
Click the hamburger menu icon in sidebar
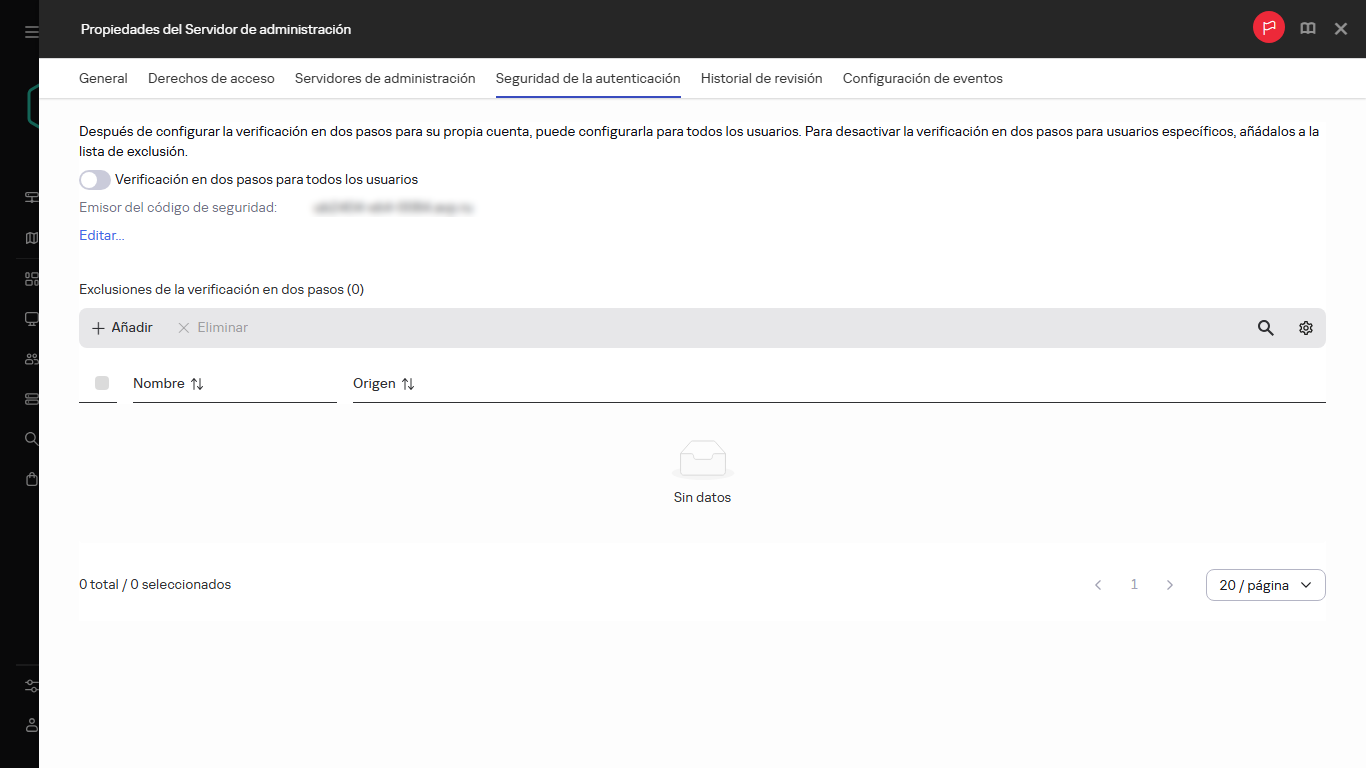[x=32, y=32]
